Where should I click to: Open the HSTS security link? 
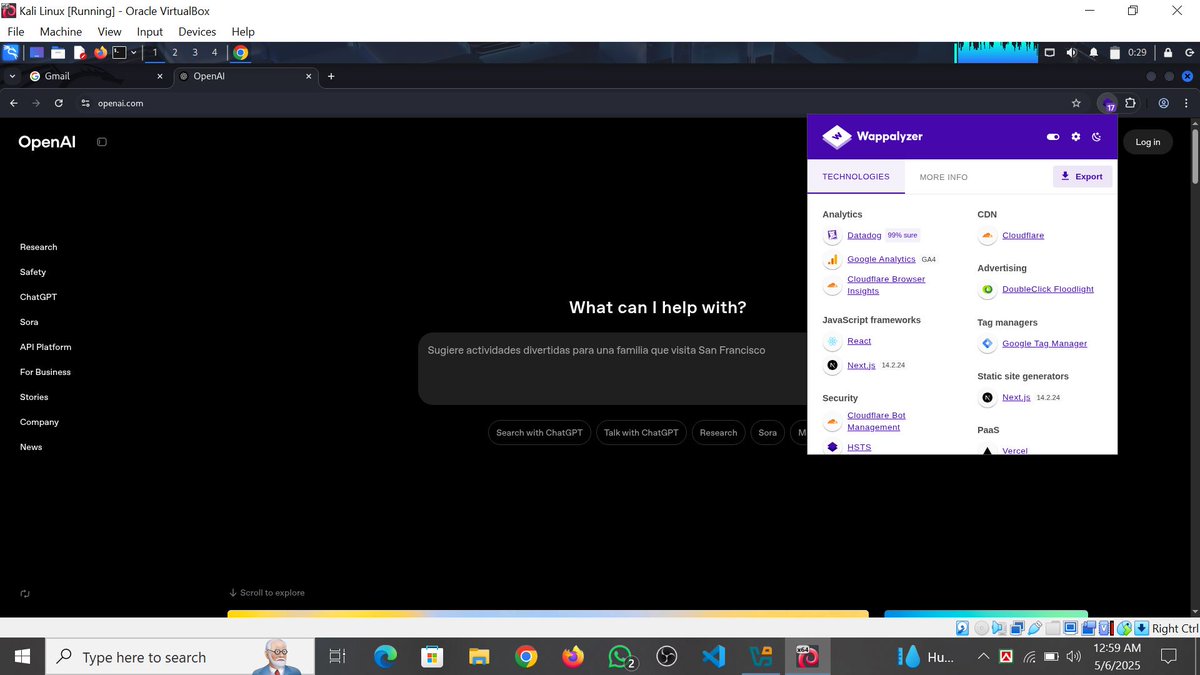[859, 447]
